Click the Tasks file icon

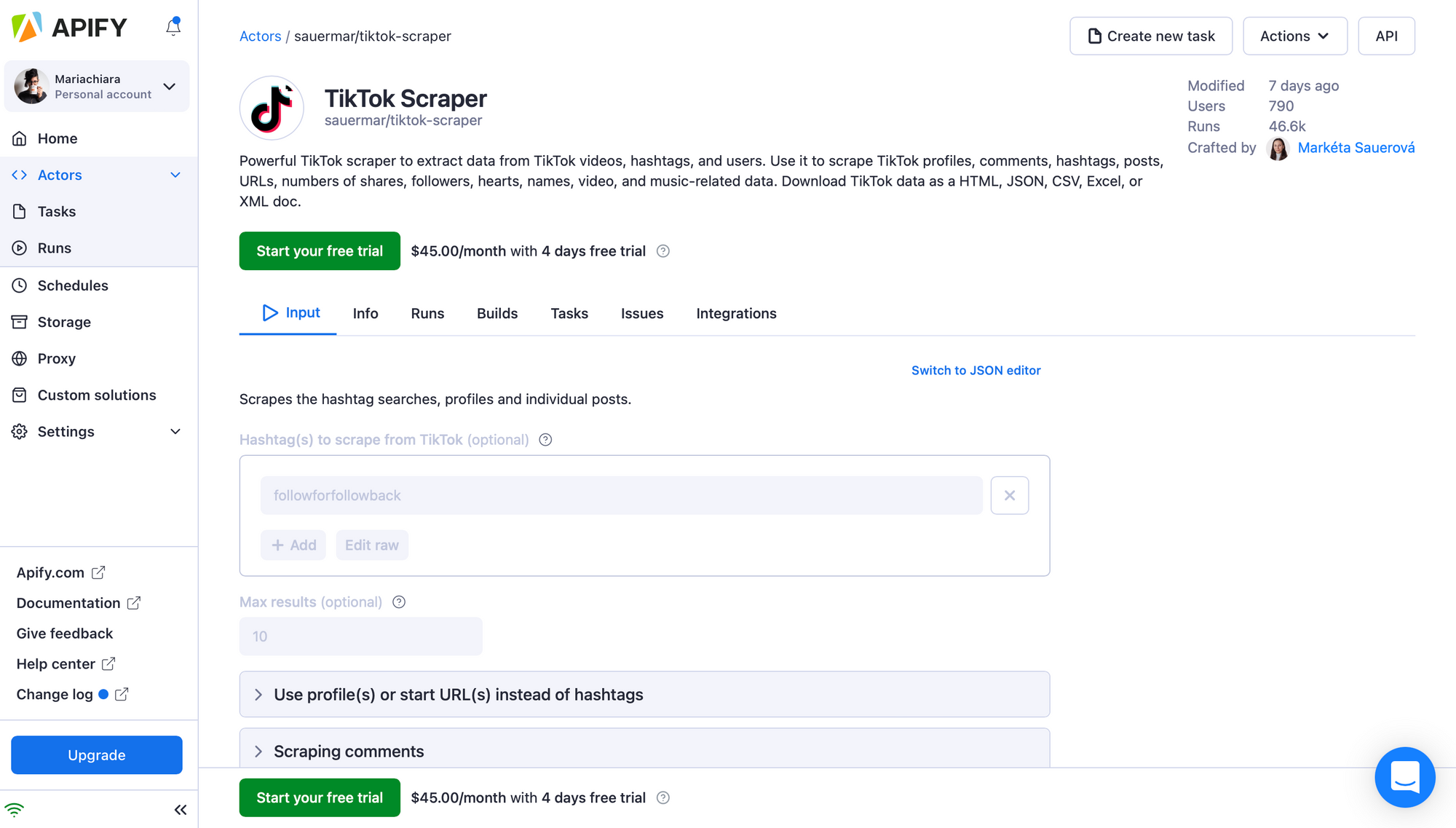(20, 211)
